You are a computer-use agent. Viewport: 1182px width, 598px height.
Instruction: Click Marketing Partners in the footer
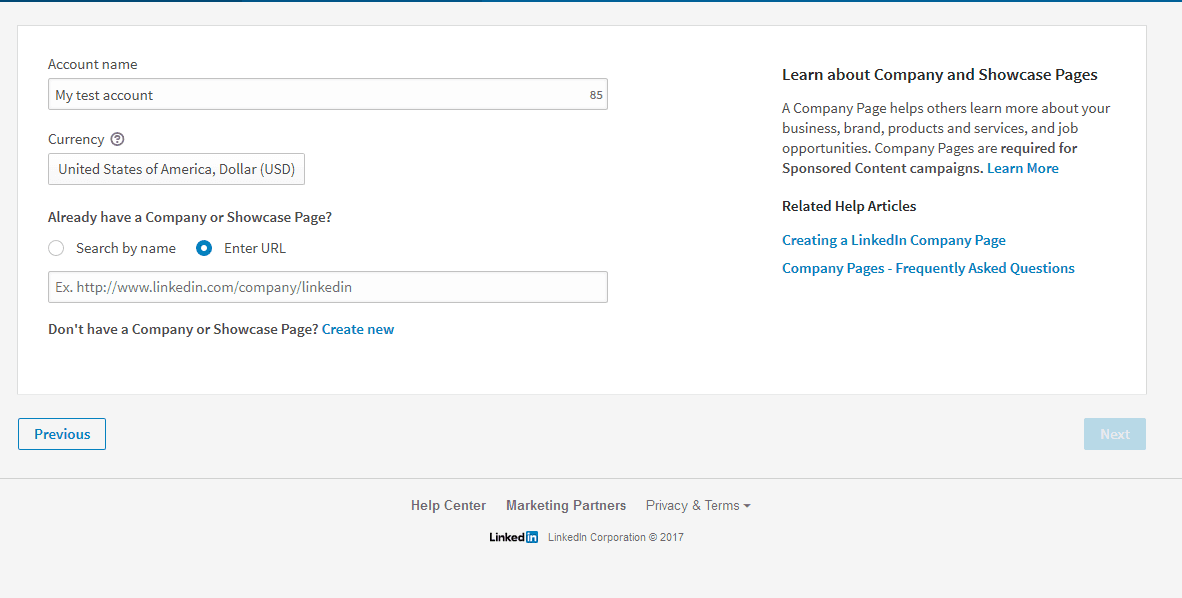[566, 505]
